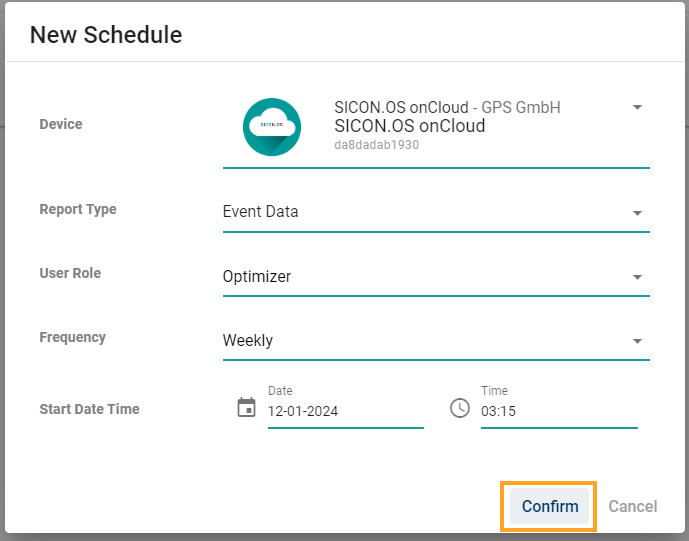Screen dimensions: 689x541
Task: Edit the Time field showing 03:15
Action: pyautogui.click(x=558, y=410)
